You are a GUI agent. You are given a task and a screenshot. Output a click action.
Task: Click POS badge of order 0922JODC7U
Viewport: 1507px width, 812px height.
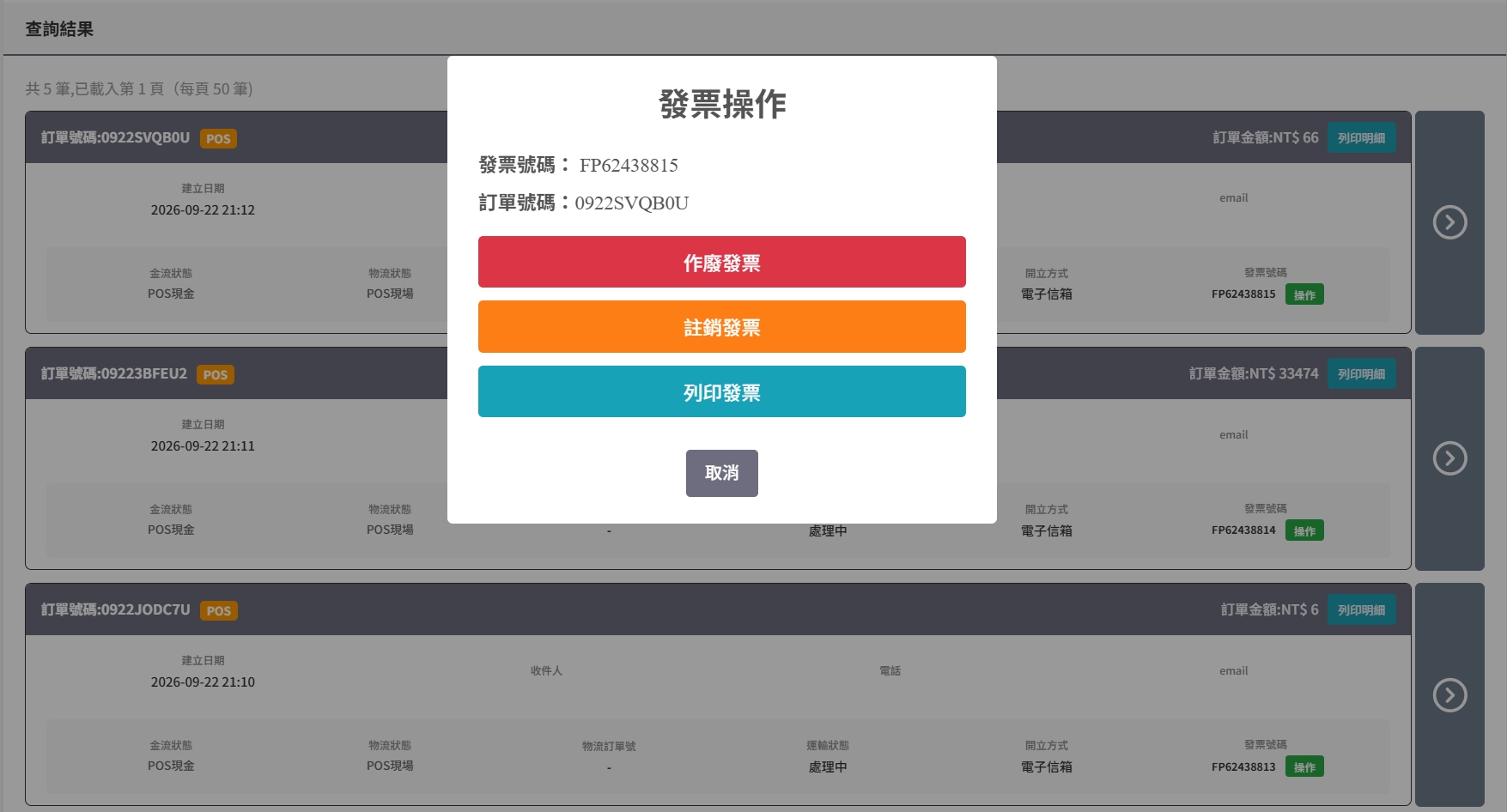tap(219, 610)
